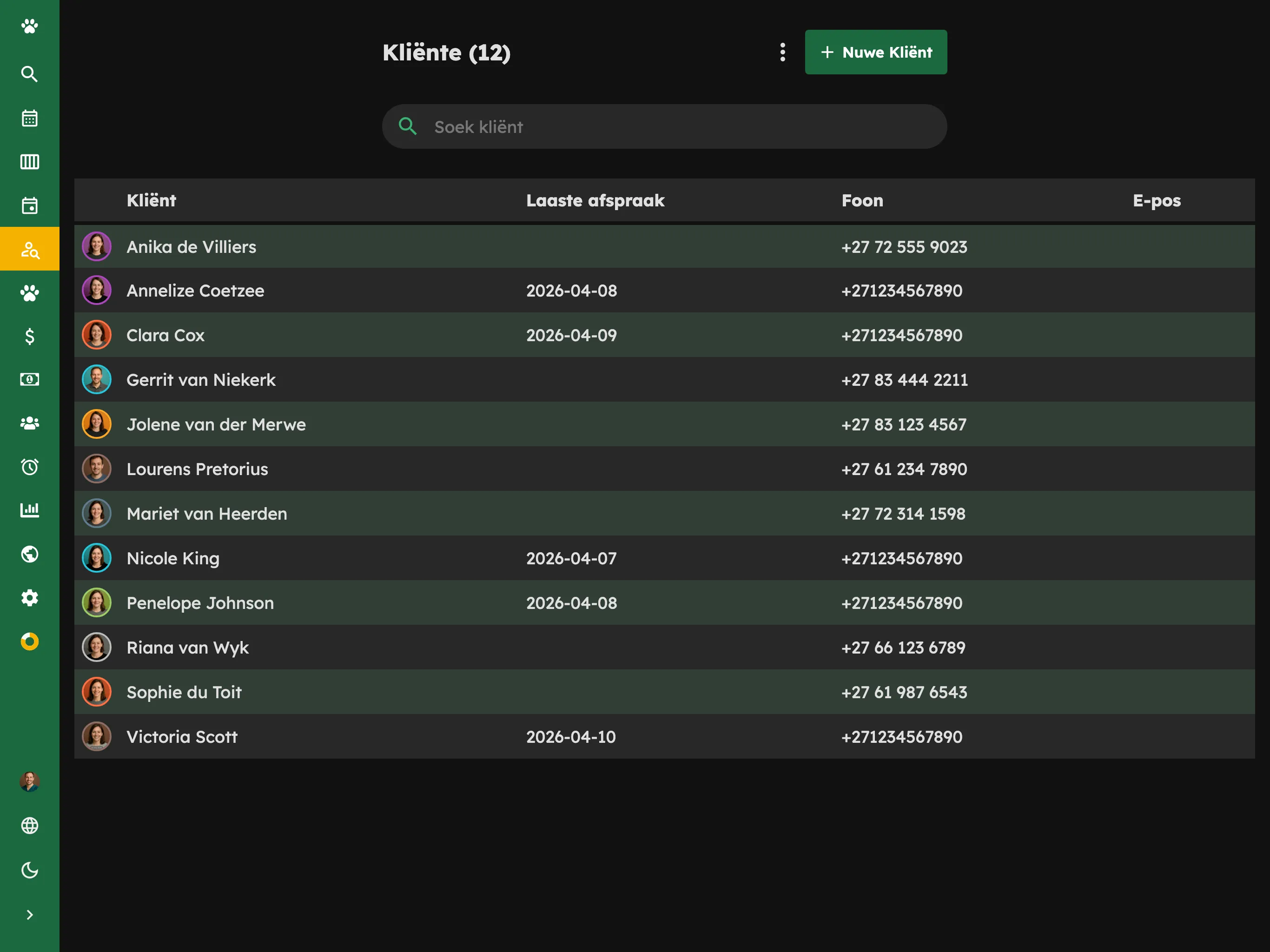Open client Annelize Coetzee
This screenshot has width=1270, height=952.
(664, 291)
